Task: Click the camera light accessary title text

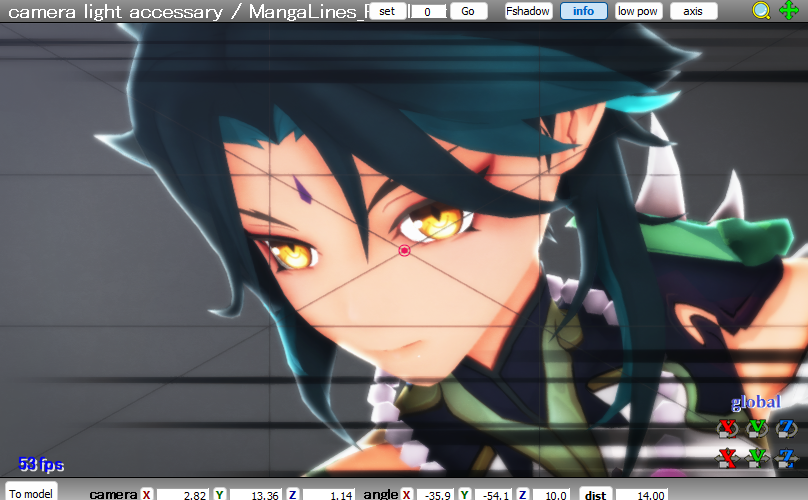Action: point(115,11)
